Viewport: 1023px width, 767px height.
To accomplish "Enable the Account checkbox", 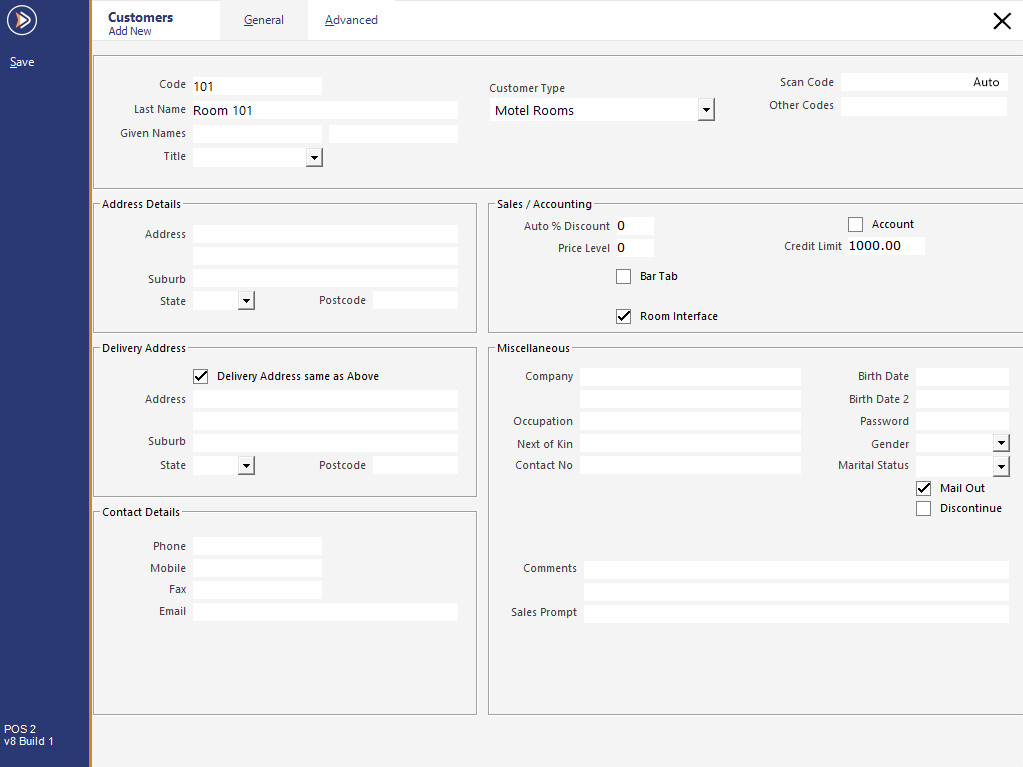I will pos(855,224).
